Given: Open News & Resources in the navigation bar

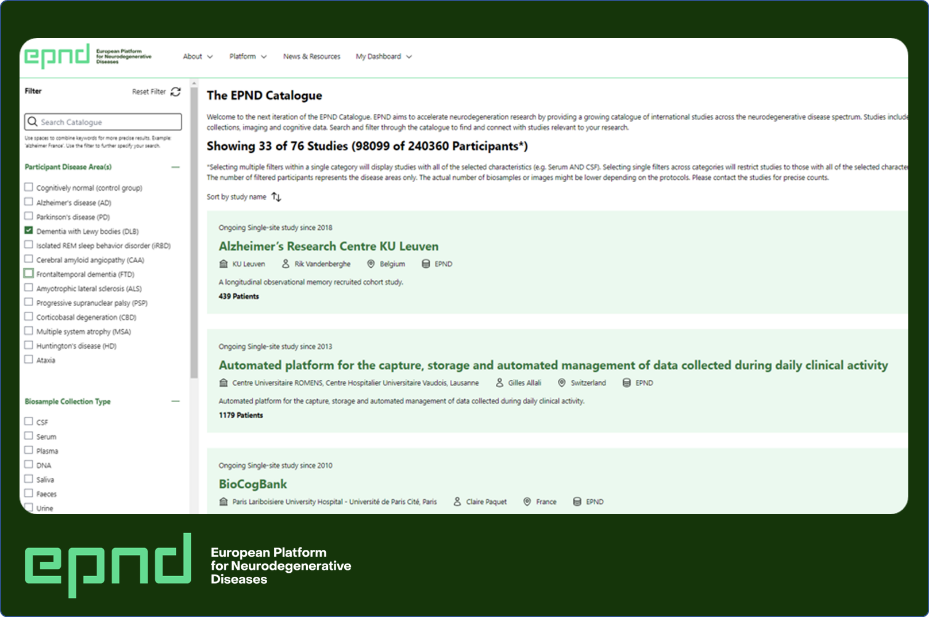Looking at the screenshot, I should pos(312,56).
